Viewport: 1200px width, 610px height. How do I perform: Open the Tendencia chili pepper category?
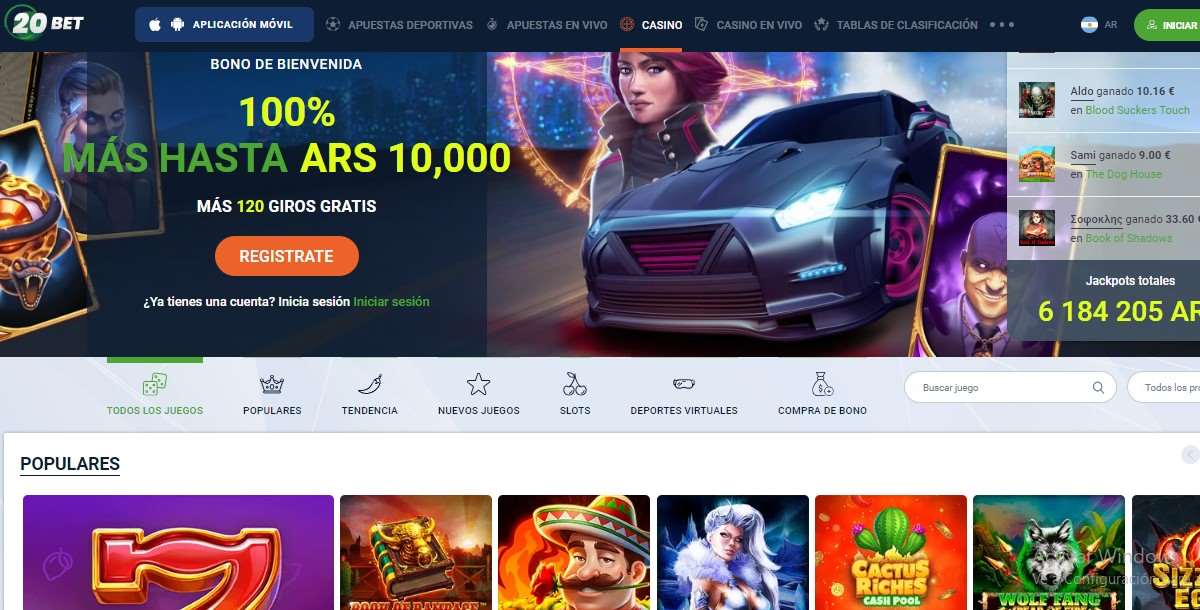click(369, 394)
